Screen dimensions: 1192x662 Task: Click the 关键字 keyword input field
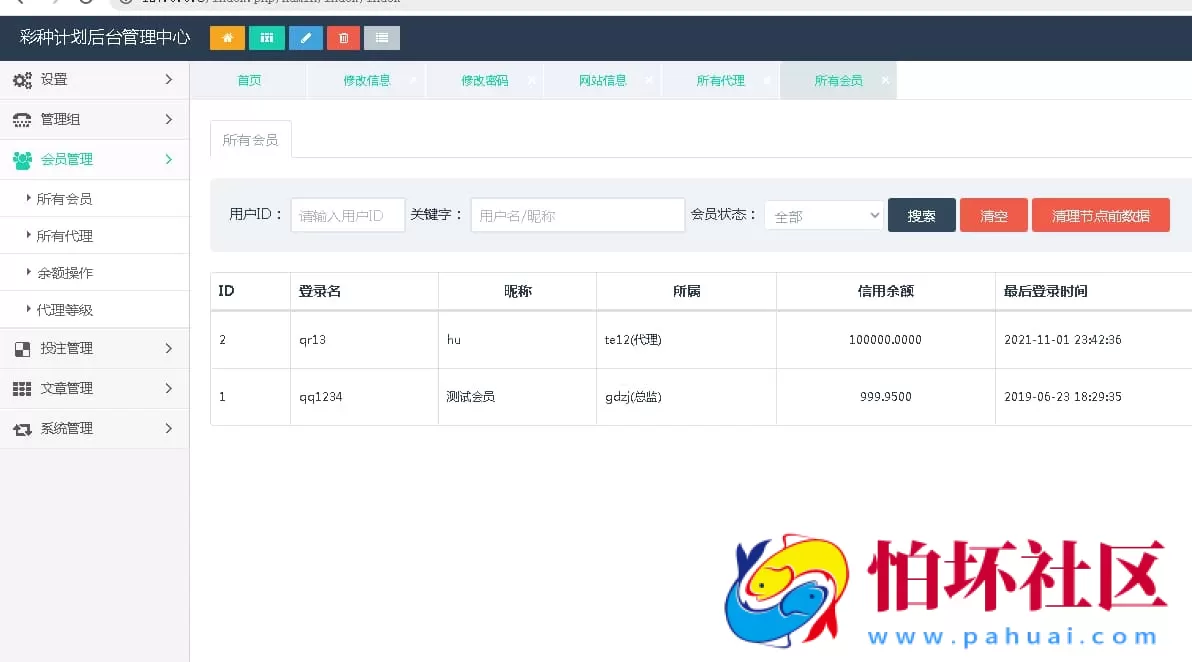pyautogui.click(x=577, y=215)
